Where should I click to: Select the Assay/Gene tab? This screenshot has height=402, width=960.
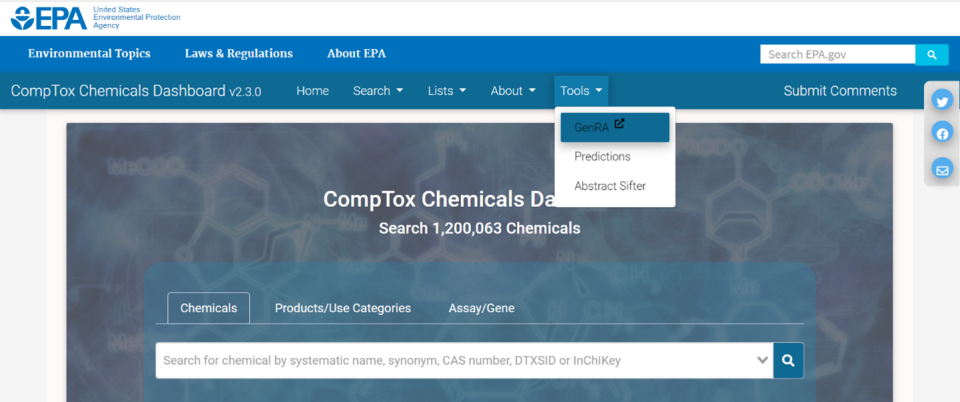(x=481, y=308)
